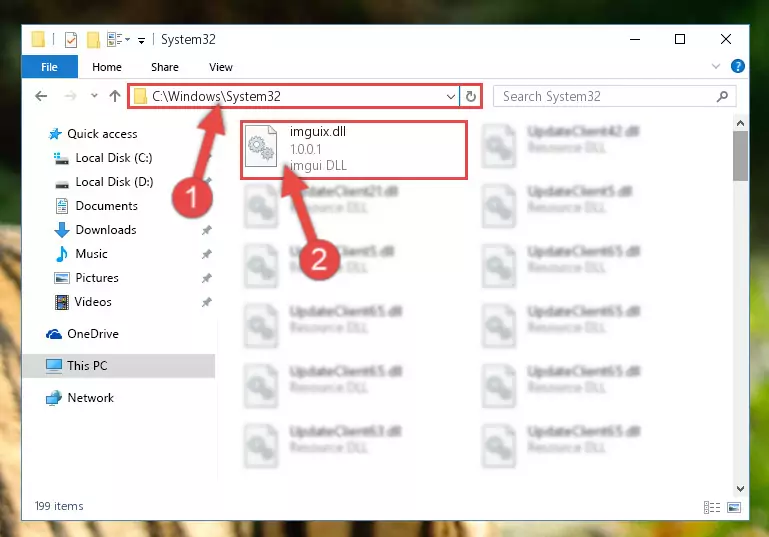
Task: Open the Customize Quick Access Toolbar dropdown
Action: coord(141,41)
